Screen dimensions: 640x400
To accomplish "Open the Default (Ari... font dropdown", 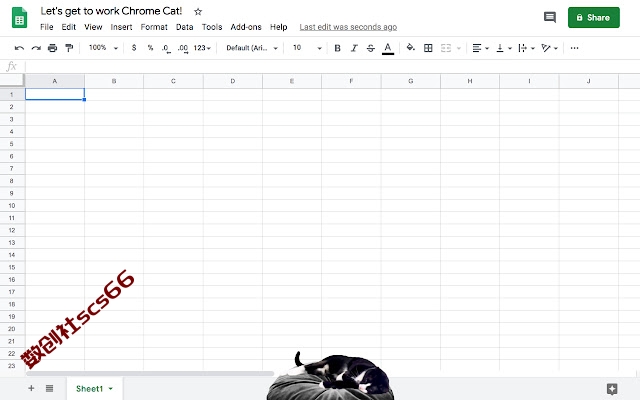I will coord(252,48).
